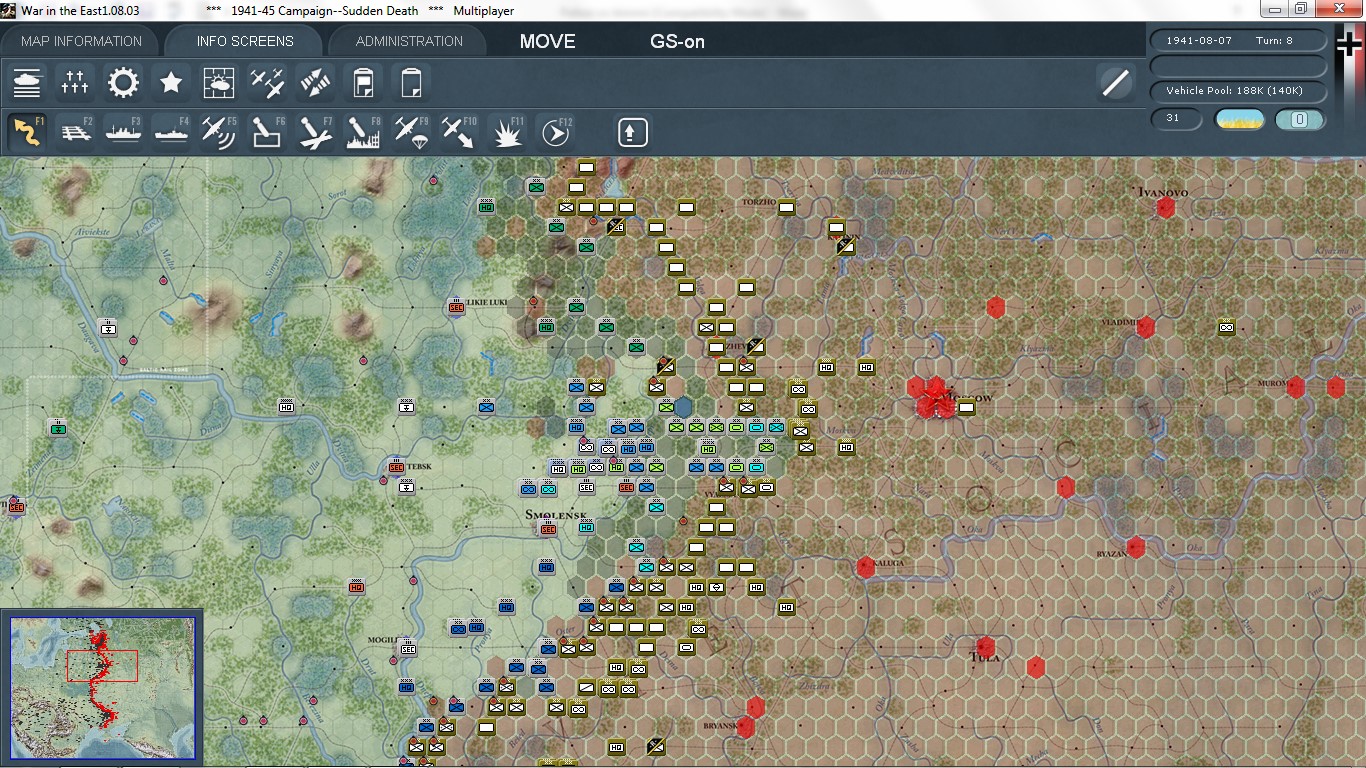Show the weather map icon screen
1366x768 pixels.
[x=219, y=82]
